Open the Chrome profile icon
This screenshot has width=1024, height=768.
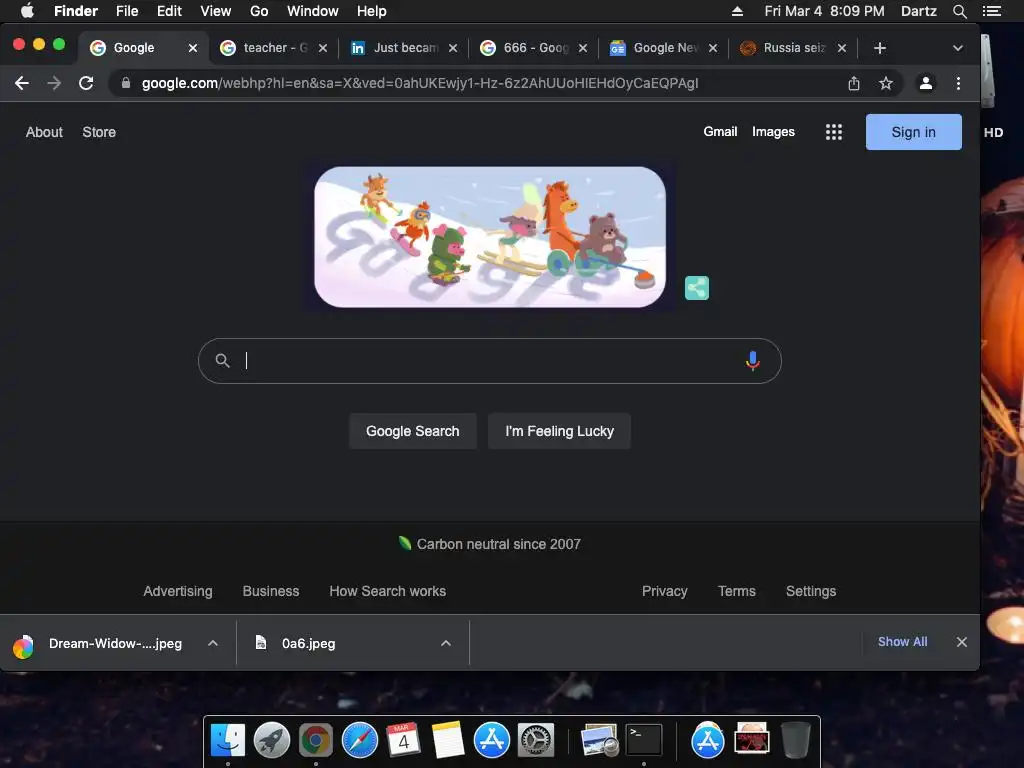pos(925,83)
